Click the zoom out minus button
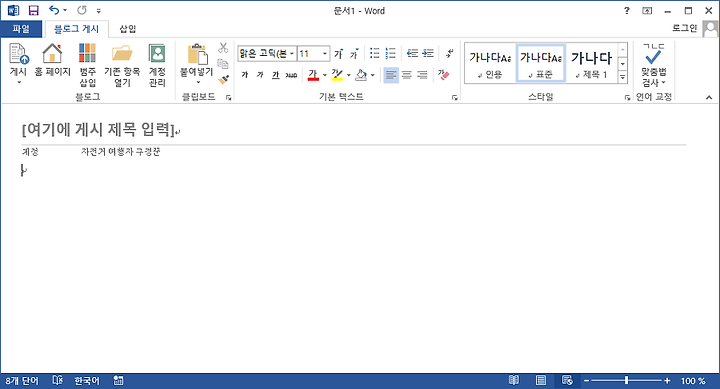 (x=586, y=381)
